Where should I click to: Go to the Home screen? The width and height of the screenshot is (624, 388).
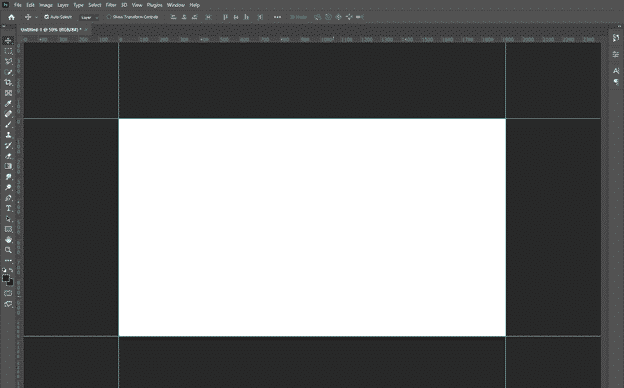click(11, 17)
